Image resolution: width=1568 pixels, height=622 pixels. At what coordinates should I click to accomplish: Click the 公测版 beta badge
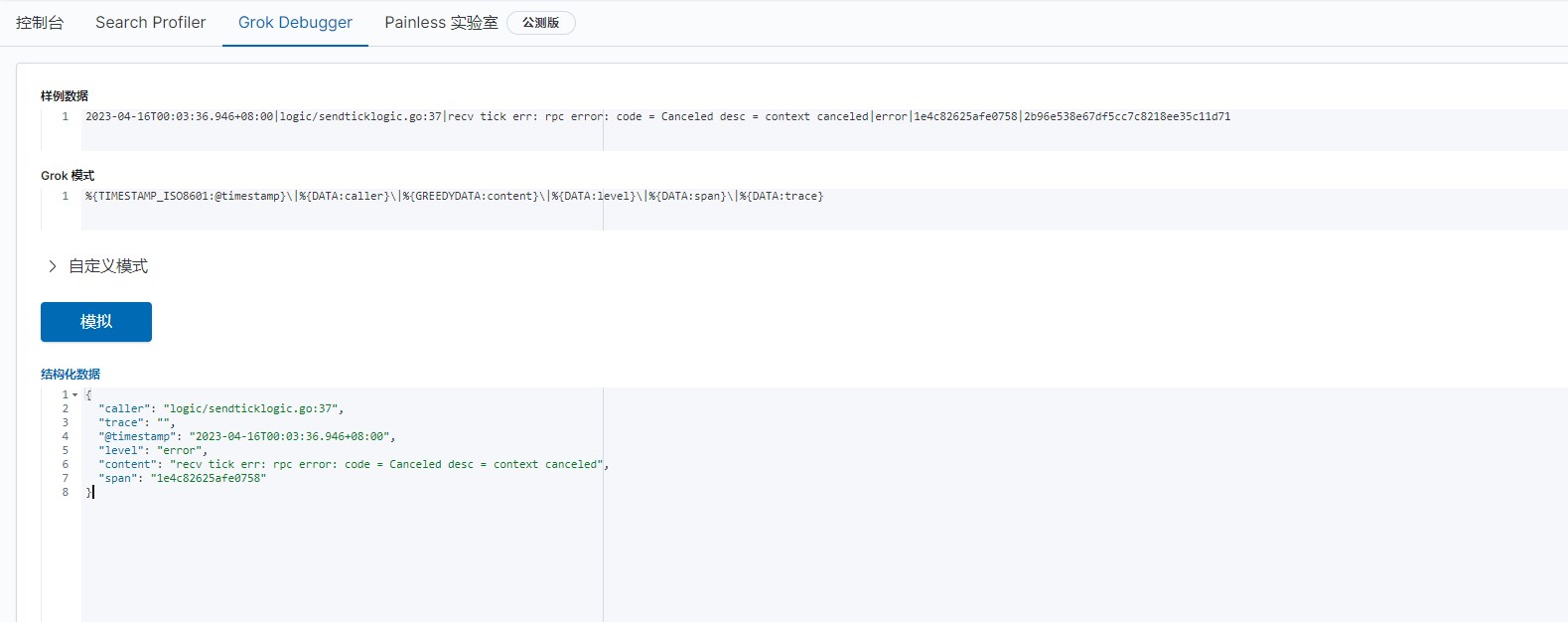(x=540, y=23)
